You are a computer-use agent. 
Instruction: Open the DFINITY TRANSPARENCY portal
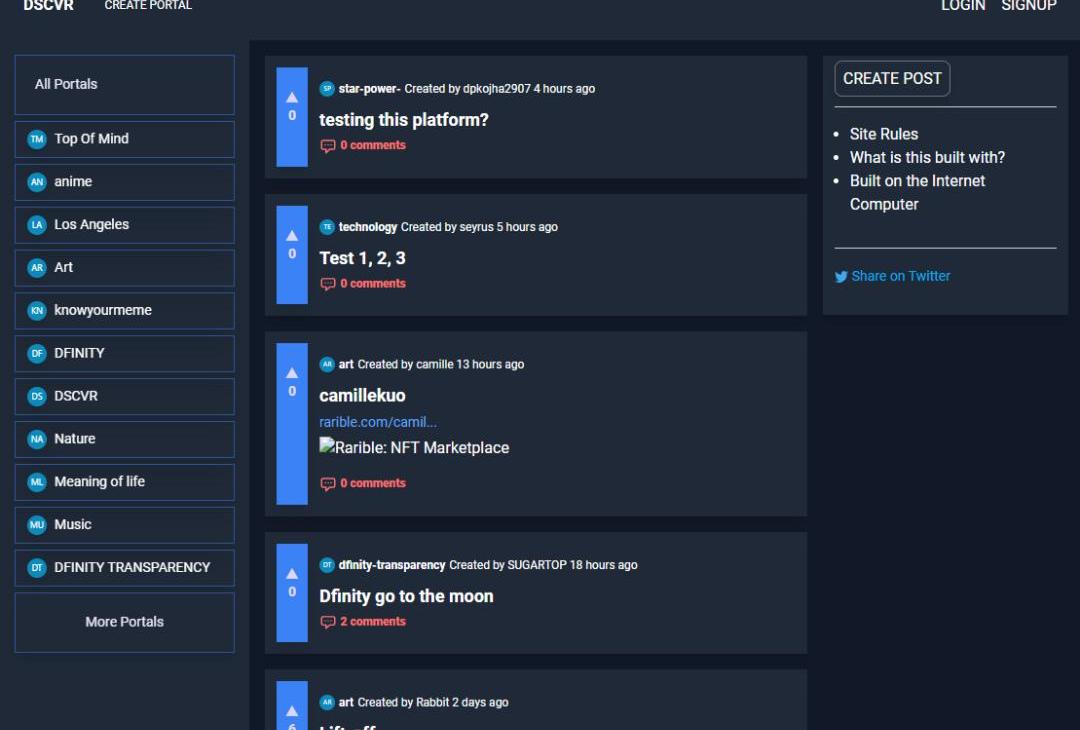(x=132, y=567)
